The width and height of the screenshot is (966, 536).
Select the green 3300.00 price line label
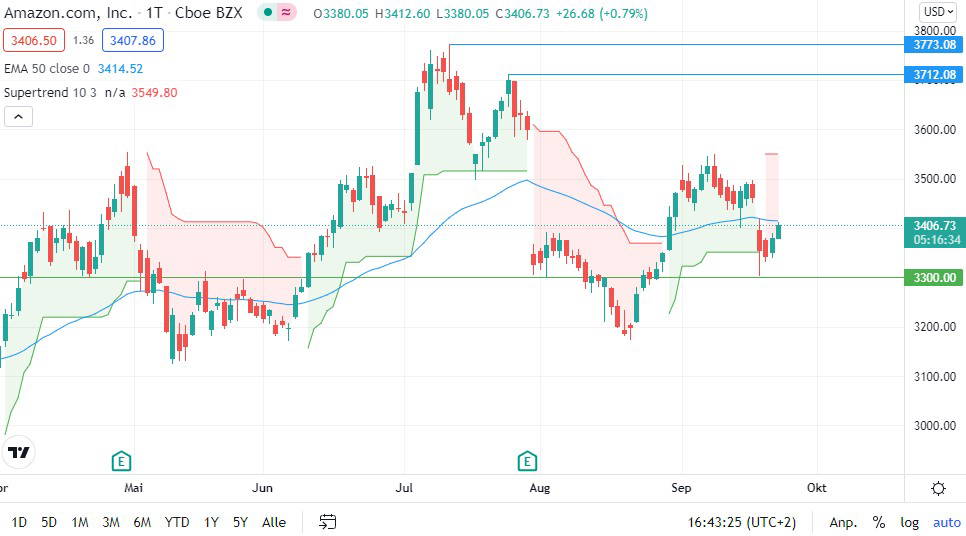(935, 277)
